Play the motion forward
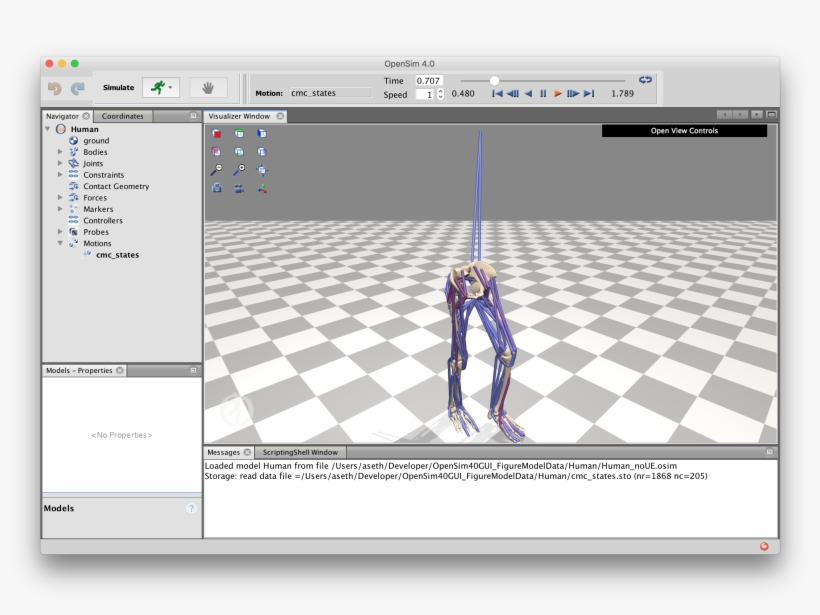 tap(558, 94)
